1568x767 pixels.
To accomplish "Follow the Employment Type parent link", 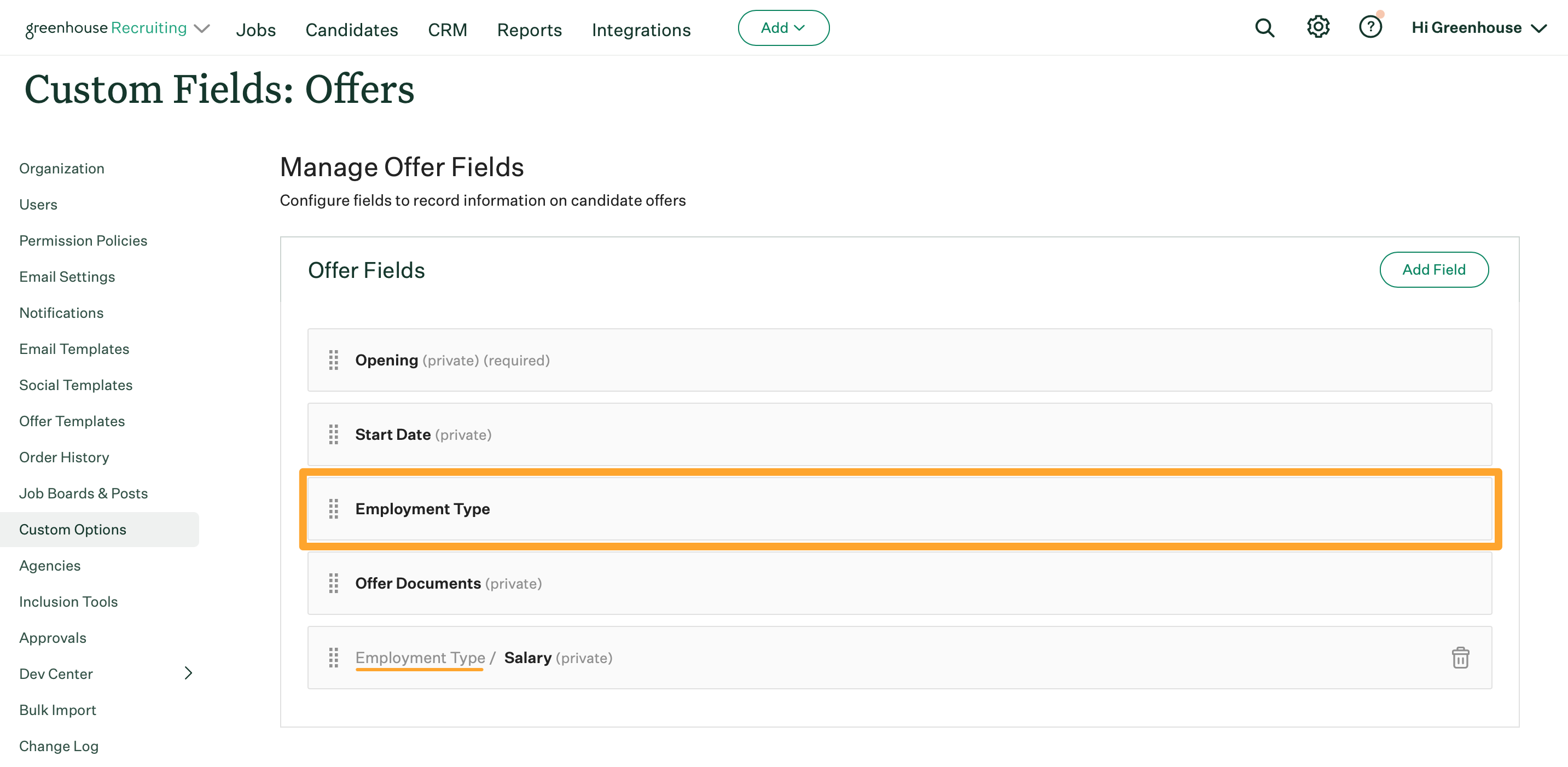I will tap(420, 658).
